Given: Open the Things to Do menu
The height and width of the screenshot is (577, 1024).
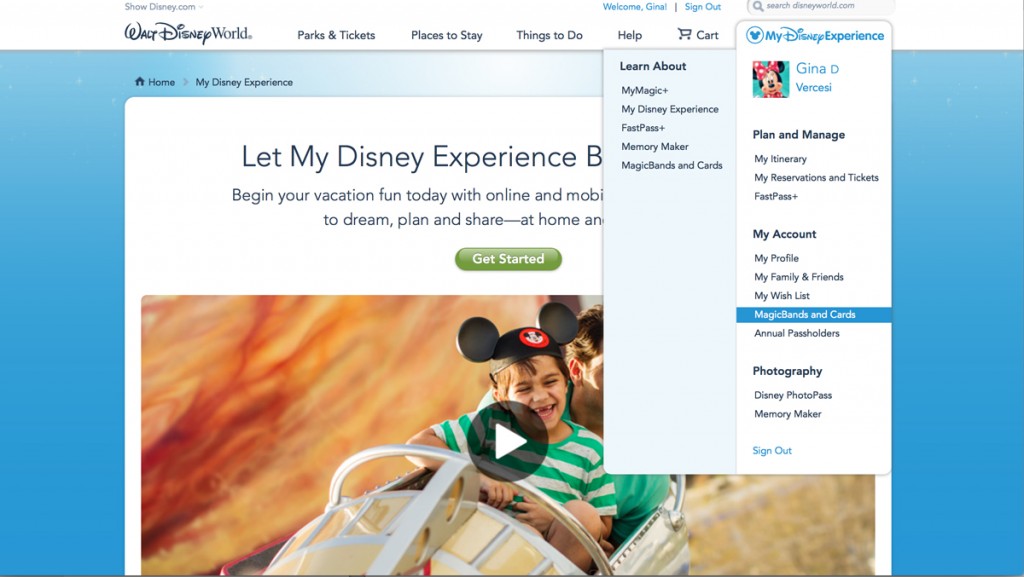Looking at the screenshot, I should coord(549,35).
